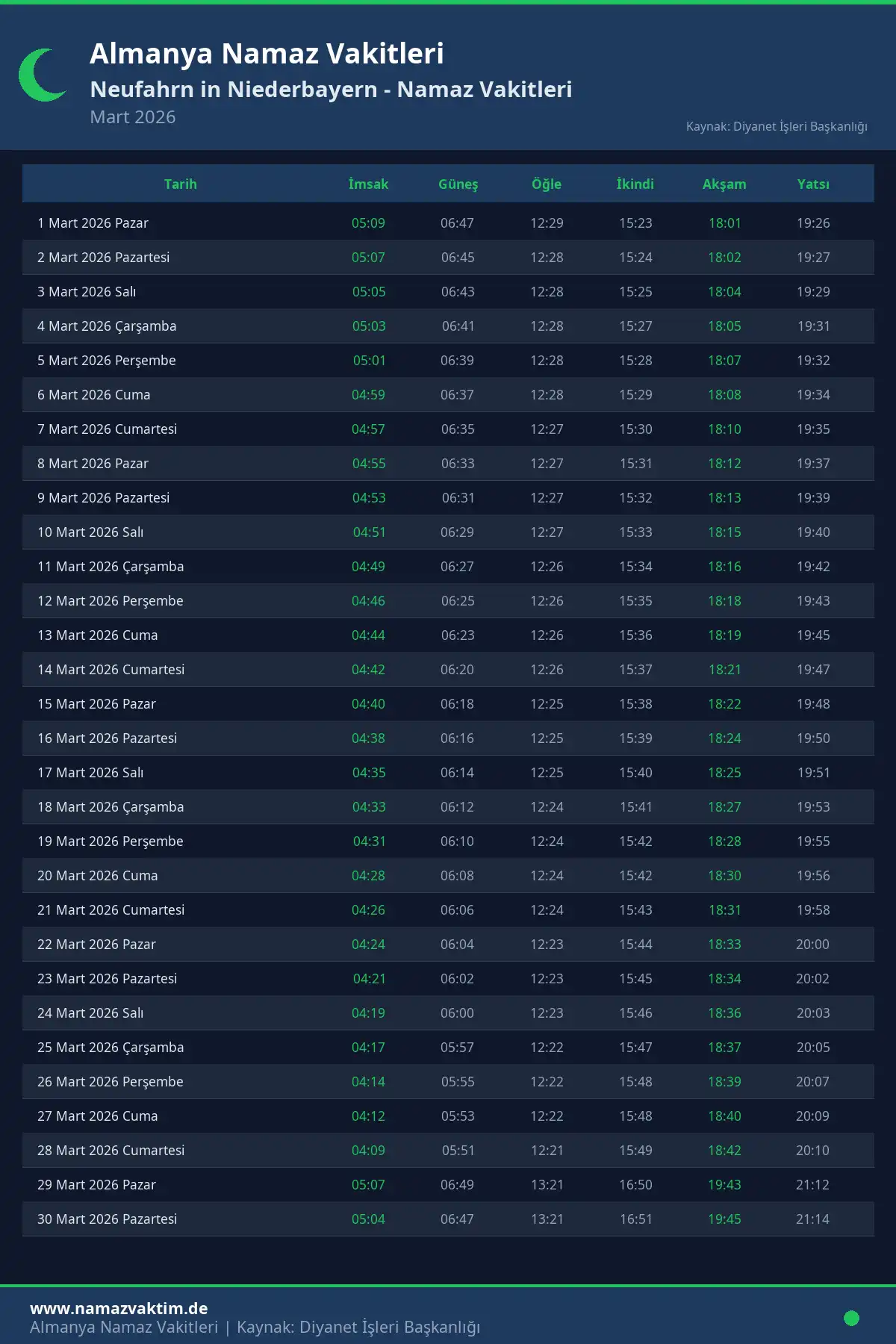Select the Güneş column header
The height and width of the screenshot is (1344, 896).
pyautogui.click(x=458, y=184)
